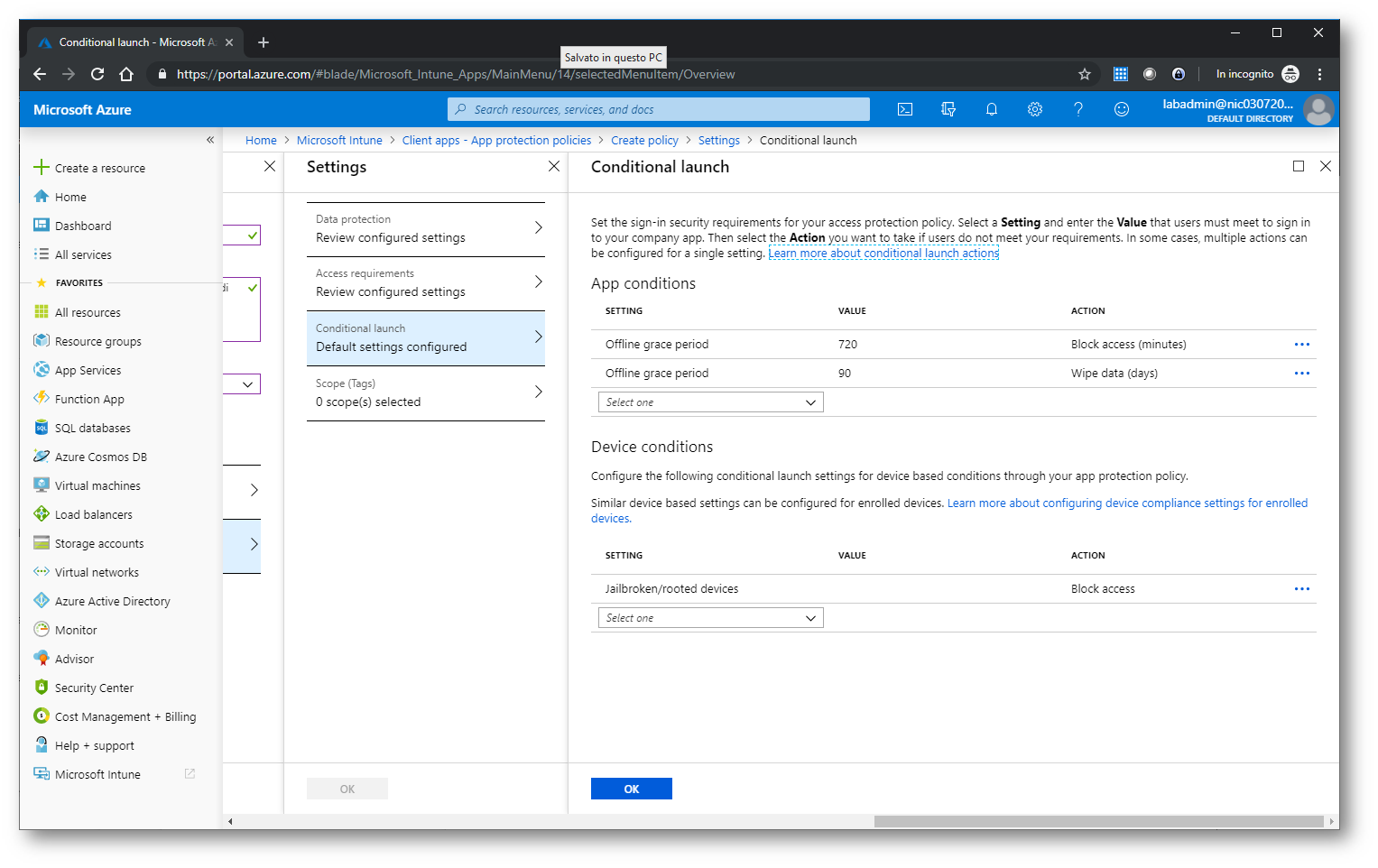Screen dimensions: 1378x868
Task: Open the Access requirements settings row
Action: click(426, 283)
